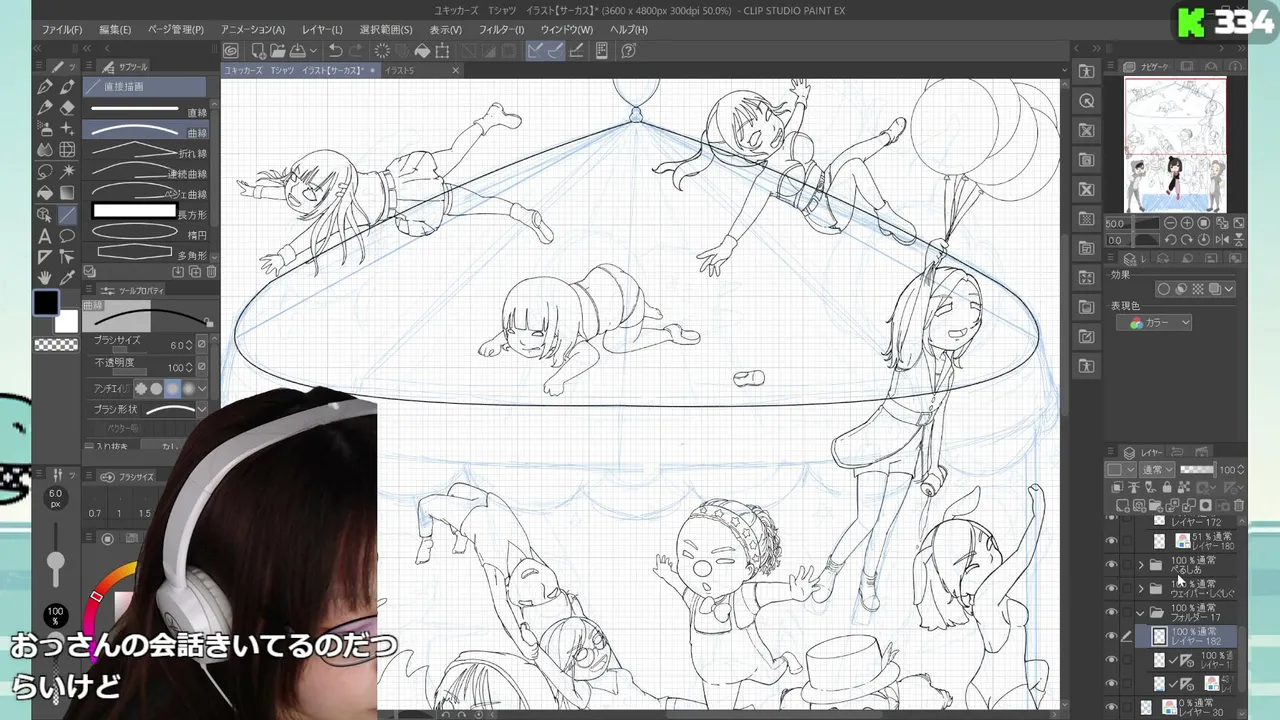Click the CLIP STUDIO support help icon
The image size is (1280, 720).
click(629, 50)
